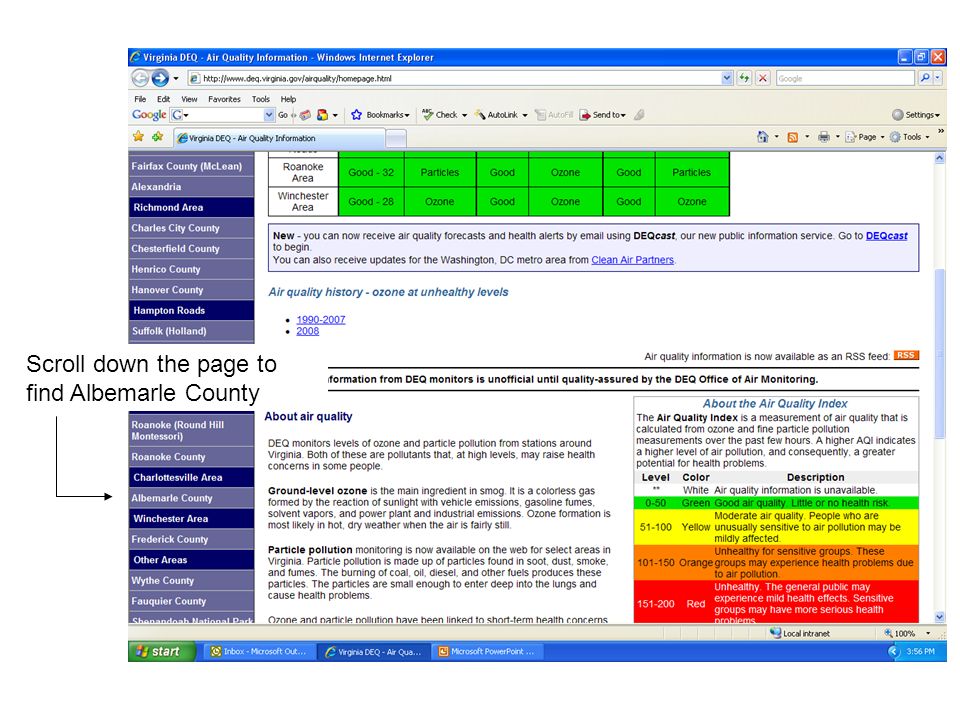Click the AutoFill toolbar button
Viewport: 960px width, 720px height.
(554, 114)
